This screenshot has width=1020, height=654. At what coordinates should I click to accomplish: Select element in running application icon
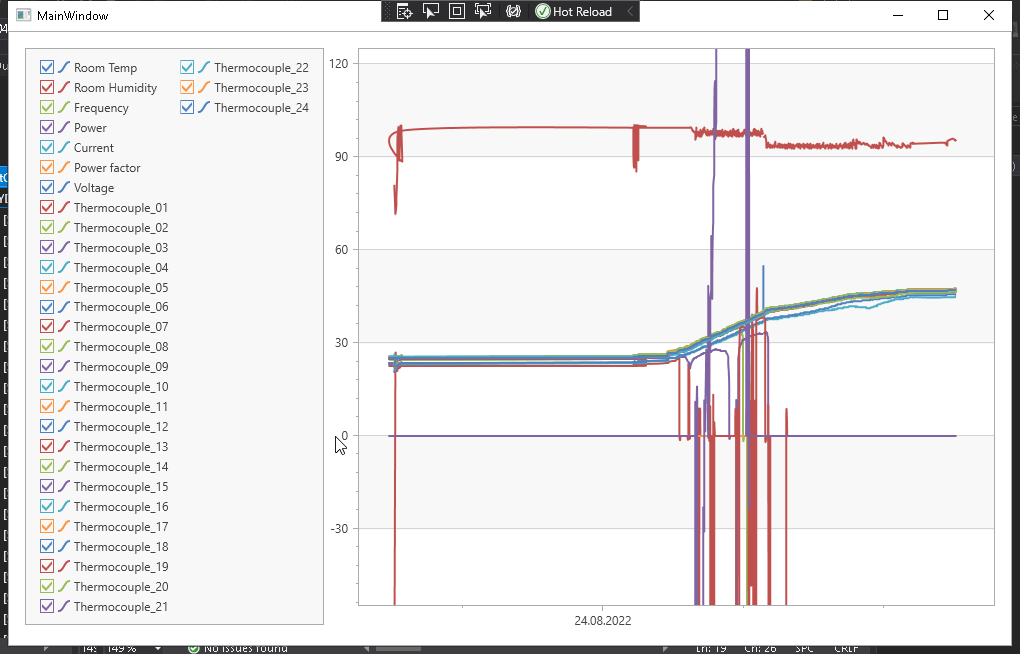point(483,11)
